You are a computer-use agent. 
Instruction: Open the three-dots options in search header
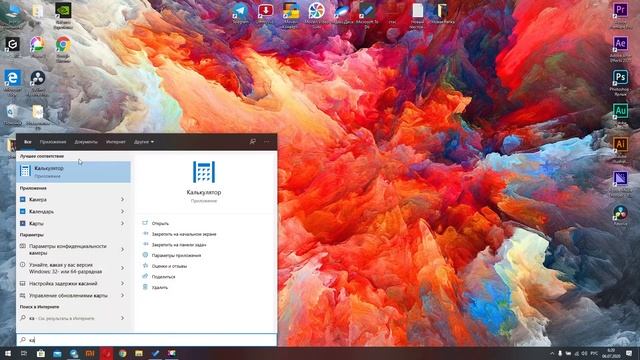click(x=267, y=142)
